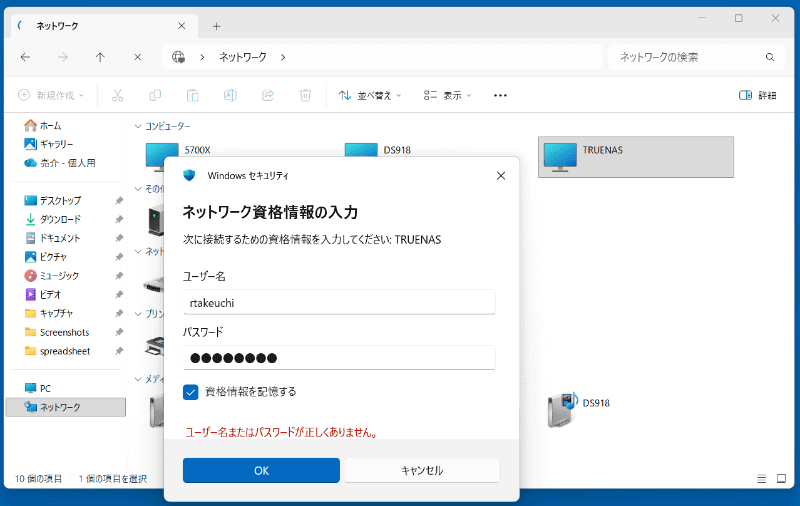Click the キャンセル button
The image size is (800, 506).
(422, 470)
